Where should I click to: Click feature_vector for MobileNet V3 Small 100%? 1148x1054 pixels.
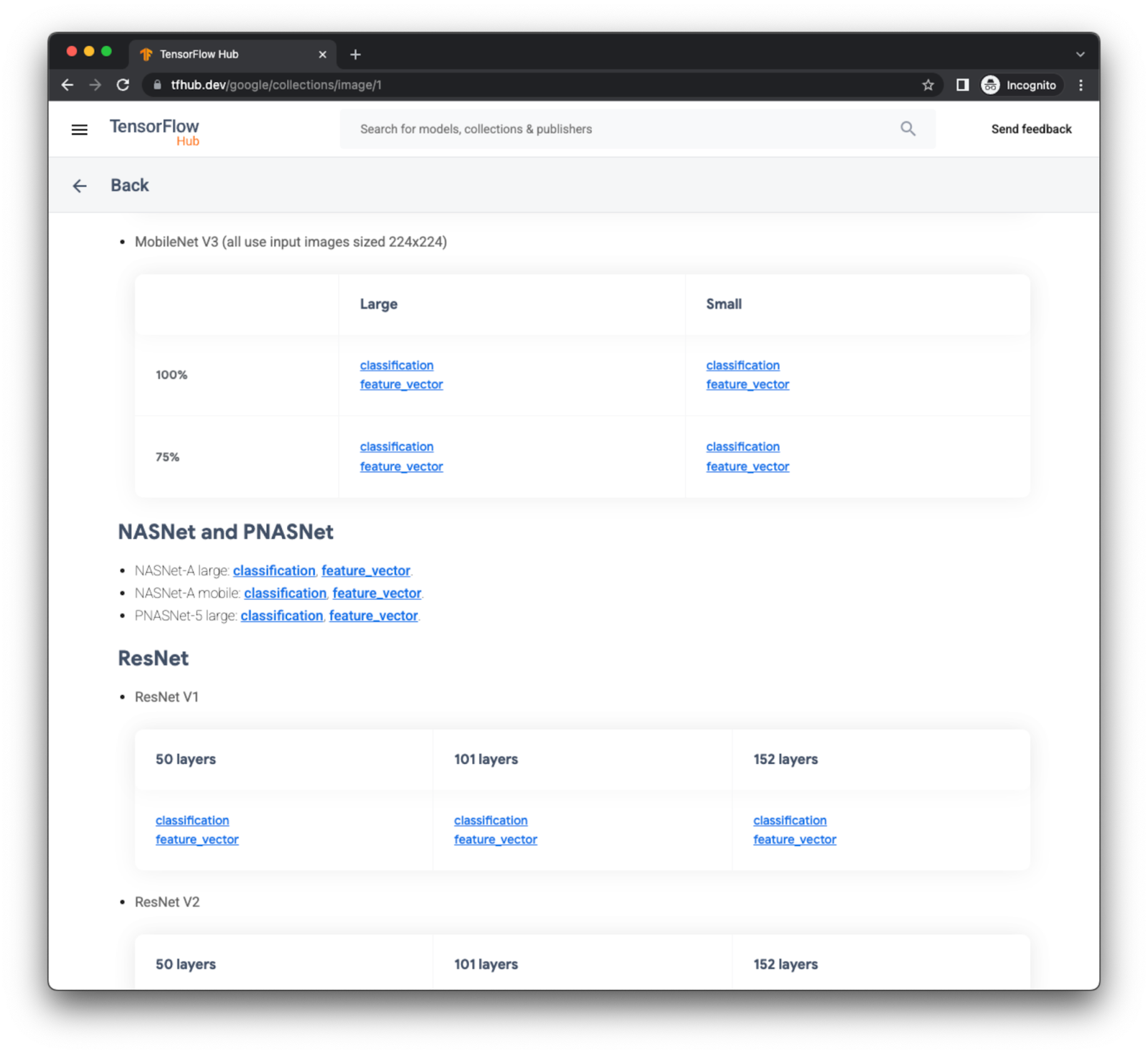tap(747, 384)
